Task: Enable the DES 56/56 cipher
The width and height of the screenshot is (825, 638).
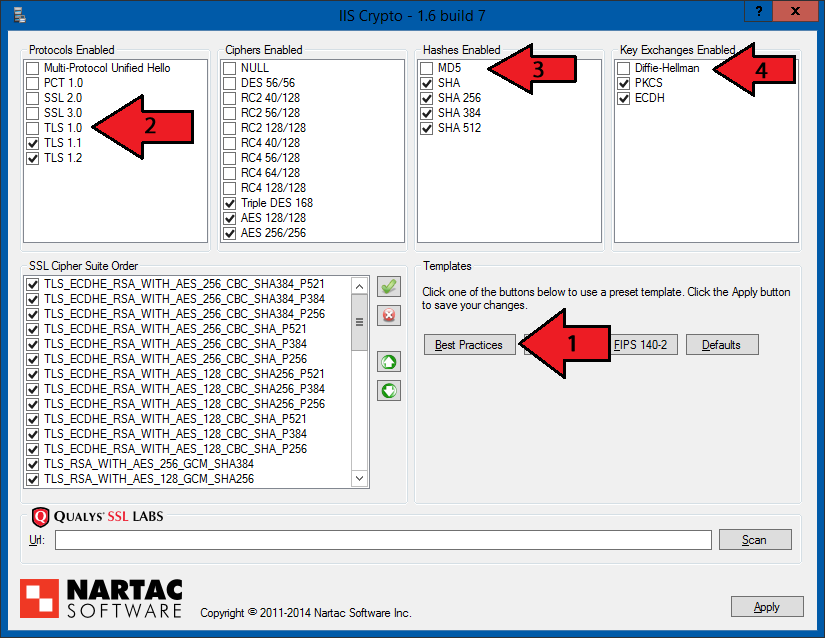Action: (229, 83)
